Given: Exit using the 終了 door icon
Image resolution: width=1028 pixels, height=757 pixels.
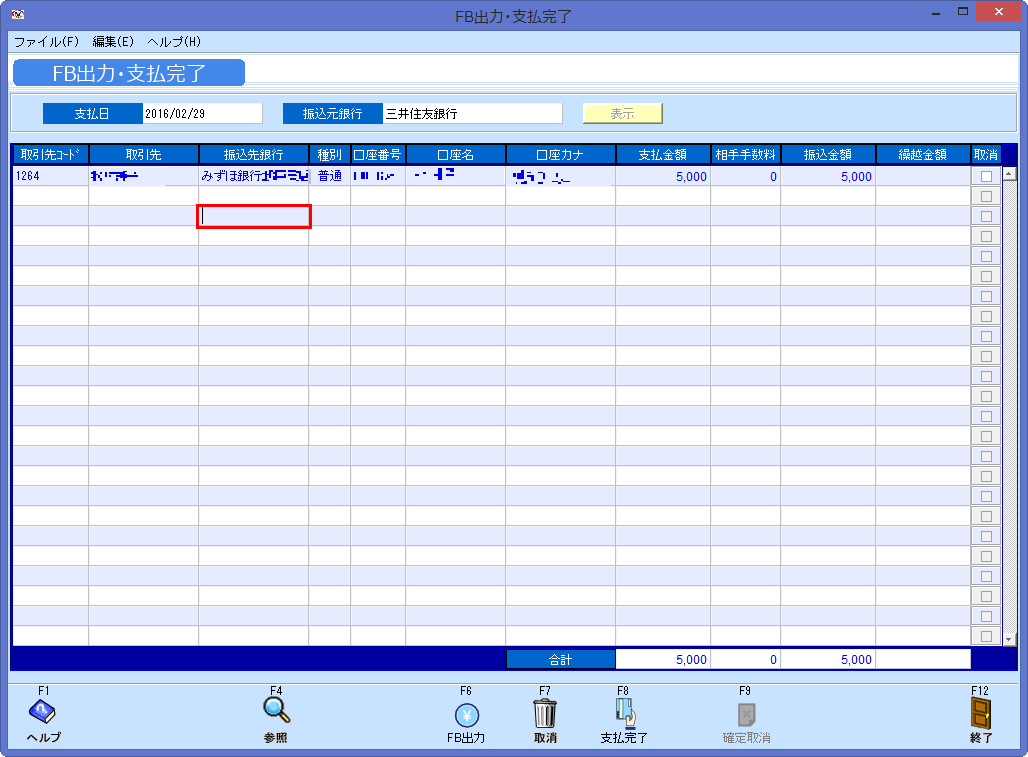Looking at the screenshot, I should point(980,713).
